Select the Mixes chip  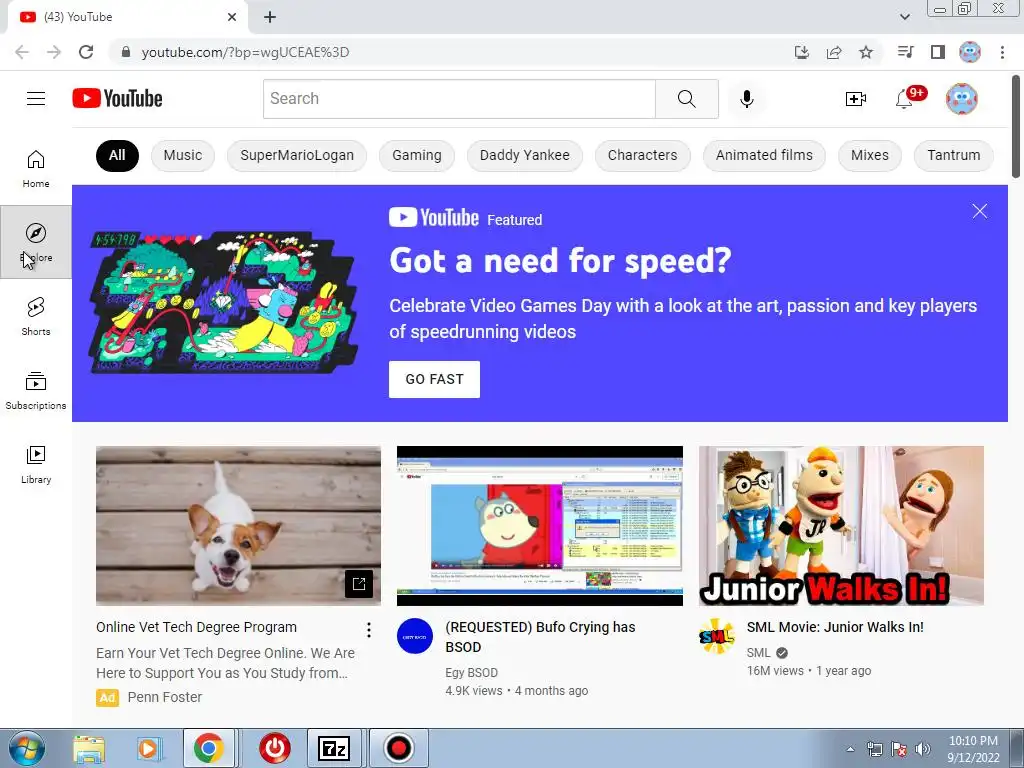pos(870,155)
